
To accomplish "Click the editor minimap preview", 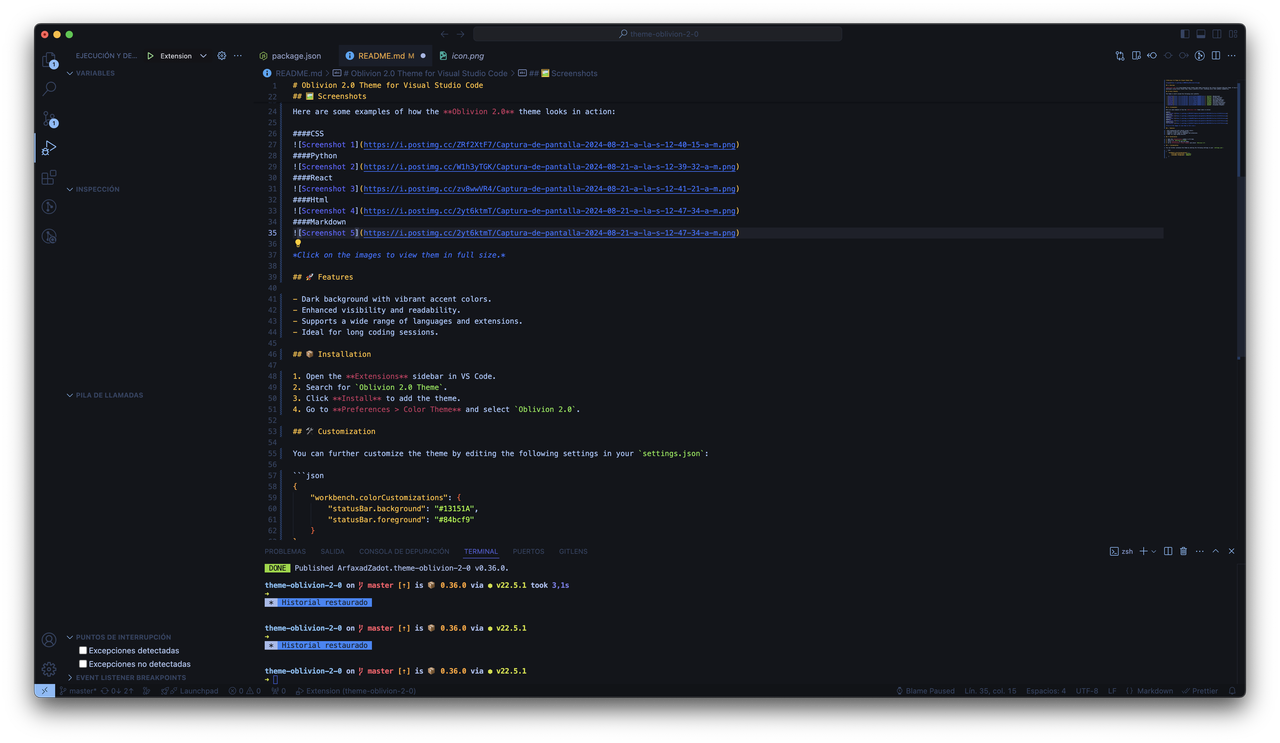I will tap(1199, 118).
